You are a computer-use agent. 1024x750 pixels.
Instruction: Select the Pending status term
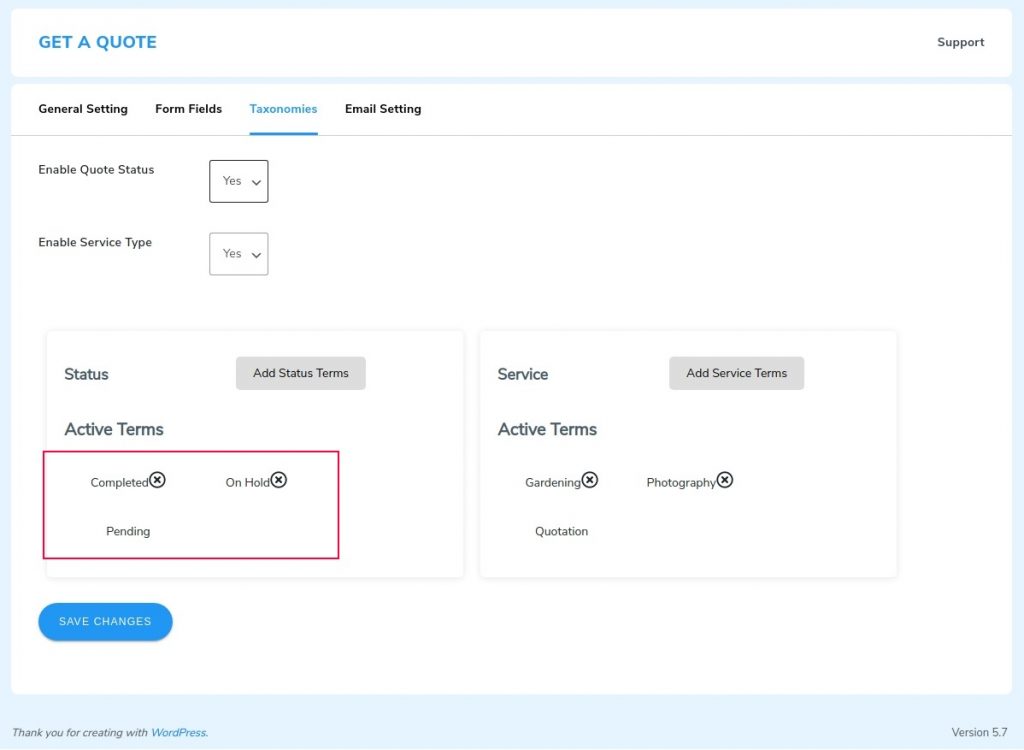click(x=128, y=531)
